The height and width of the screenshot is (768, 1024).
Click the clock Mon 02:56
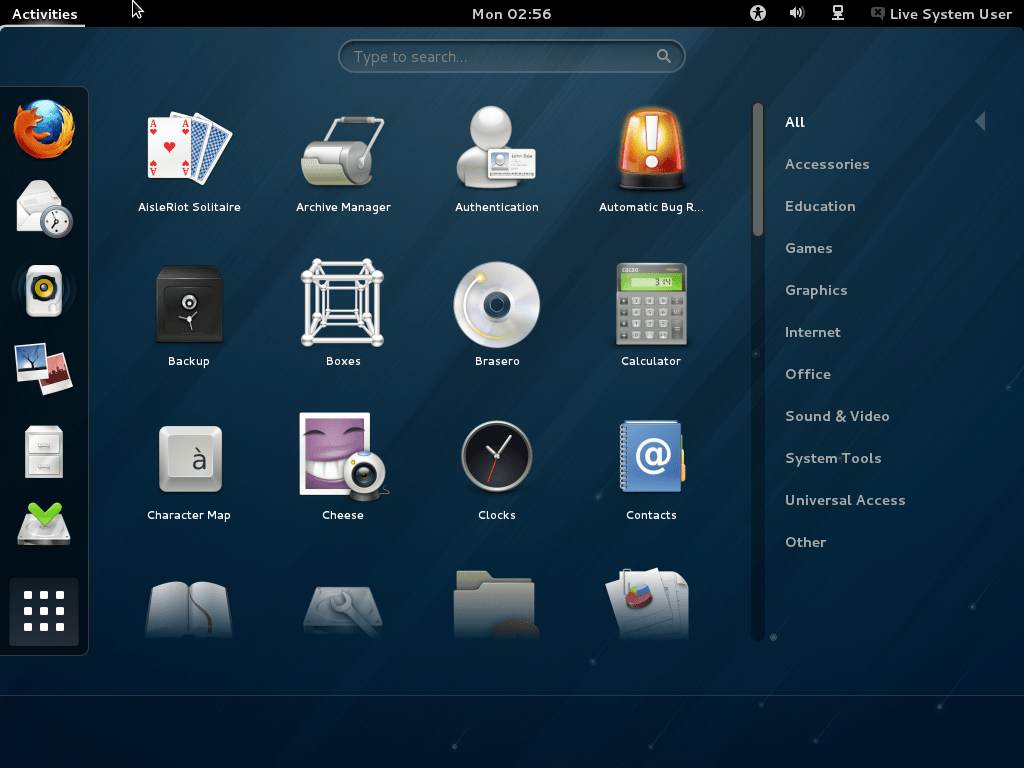[511, 14]
